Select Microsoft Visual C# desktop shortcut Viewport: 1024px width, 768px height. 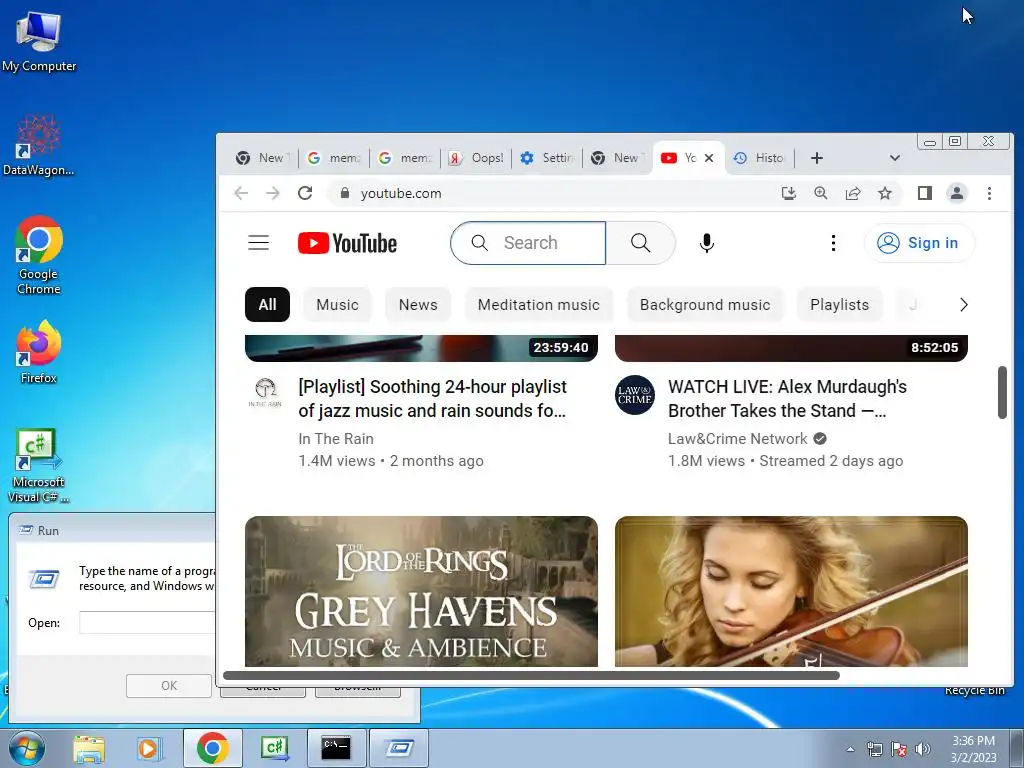click(x=39, y=465)
